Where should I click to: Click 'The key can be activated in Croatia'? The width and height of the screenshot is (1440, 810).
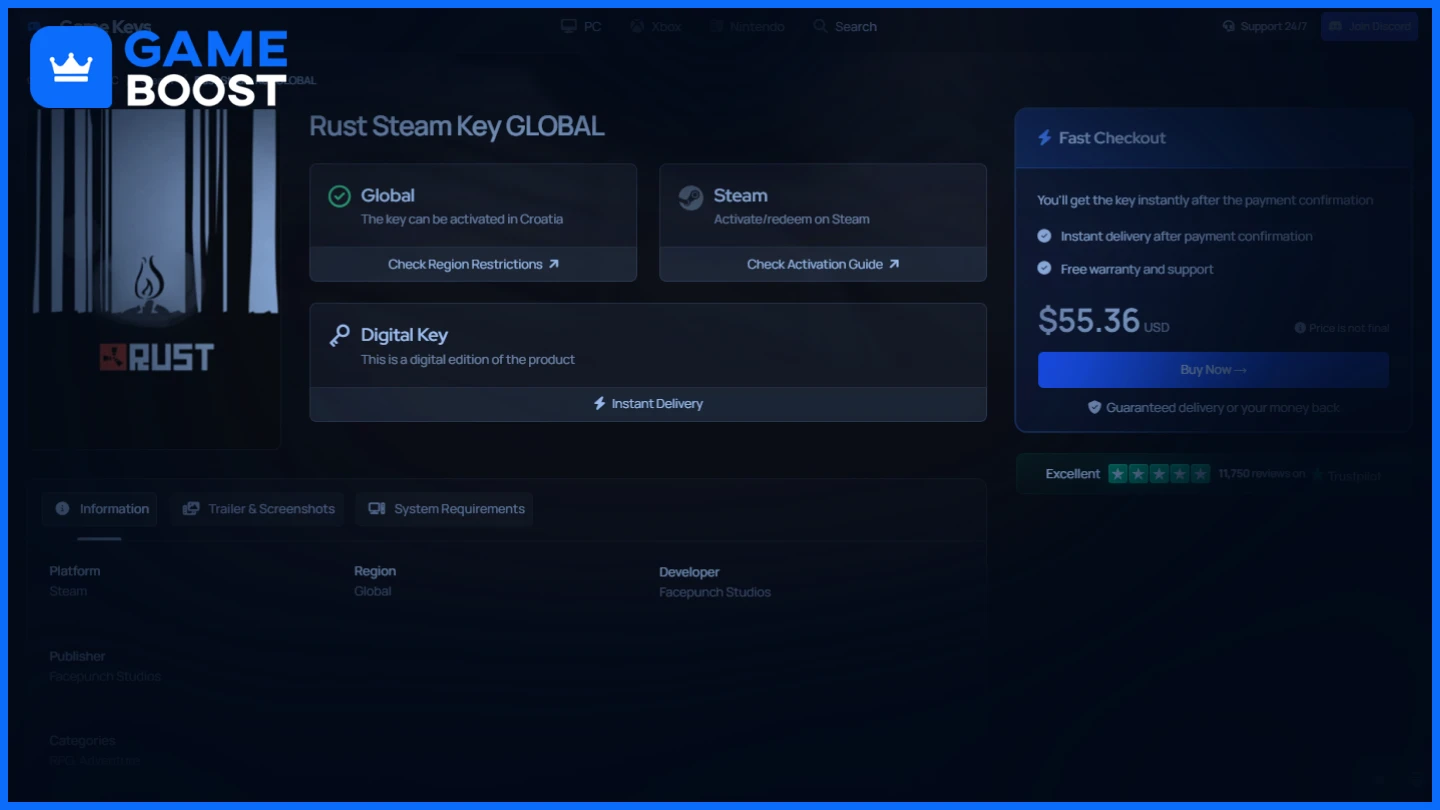click(462, 219)
